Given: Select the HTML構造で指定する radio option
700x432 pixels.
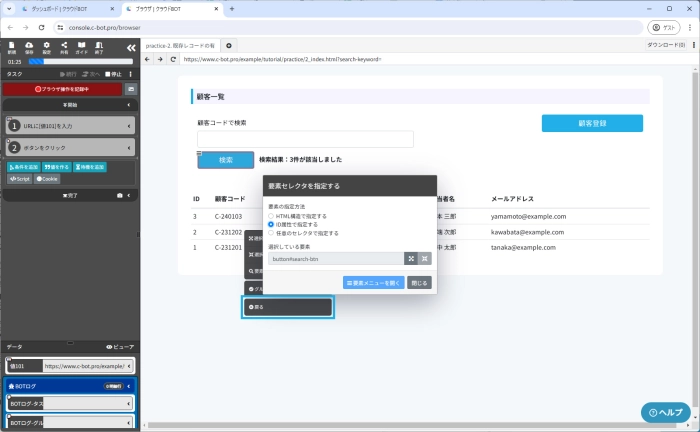Looking at the screenshot, I should (271, 216).
